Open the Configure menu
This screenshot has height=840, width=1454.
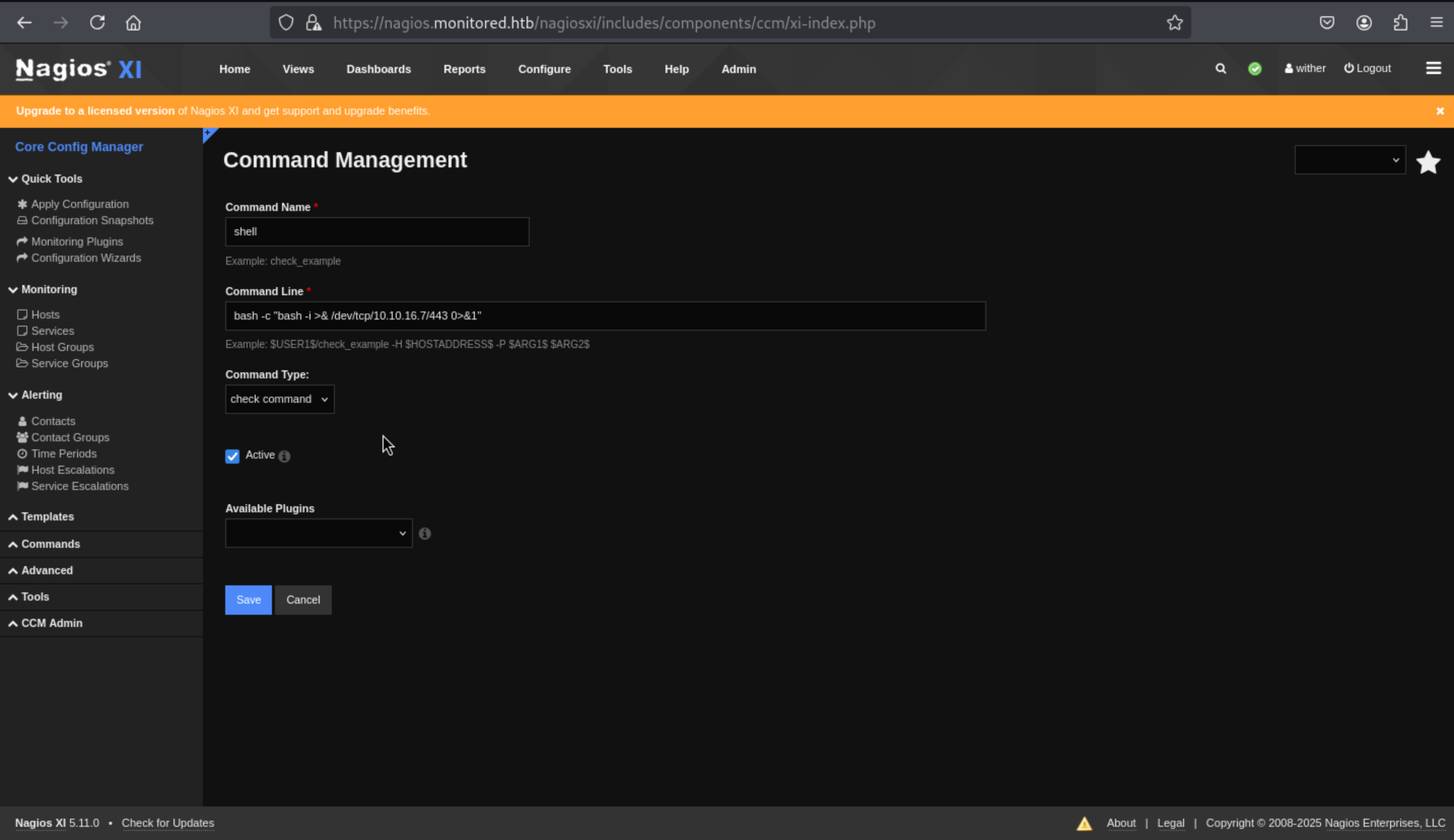(x=544, y=69)
